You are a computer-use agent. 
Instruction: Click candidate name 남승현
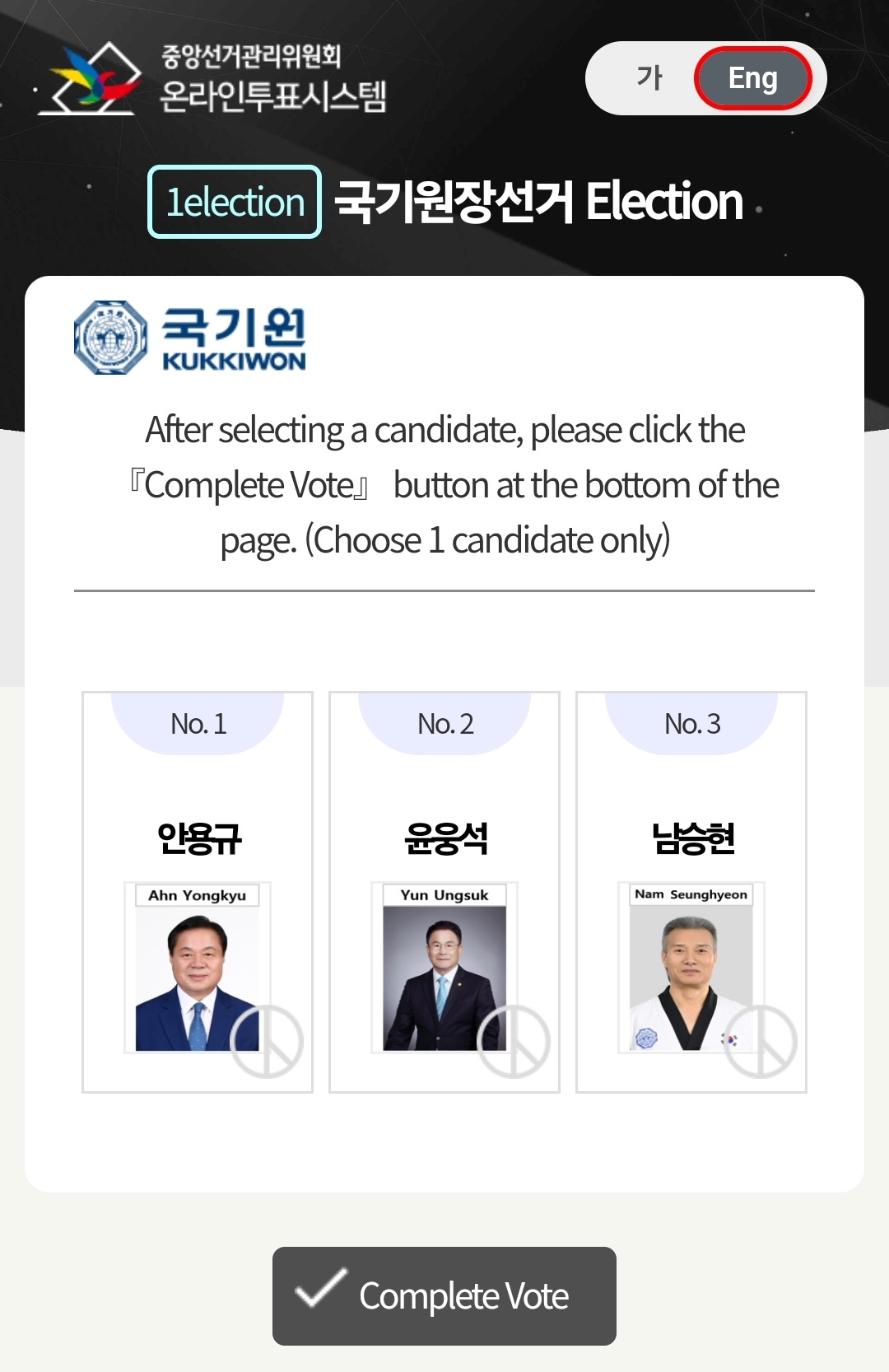coord(692,838)
